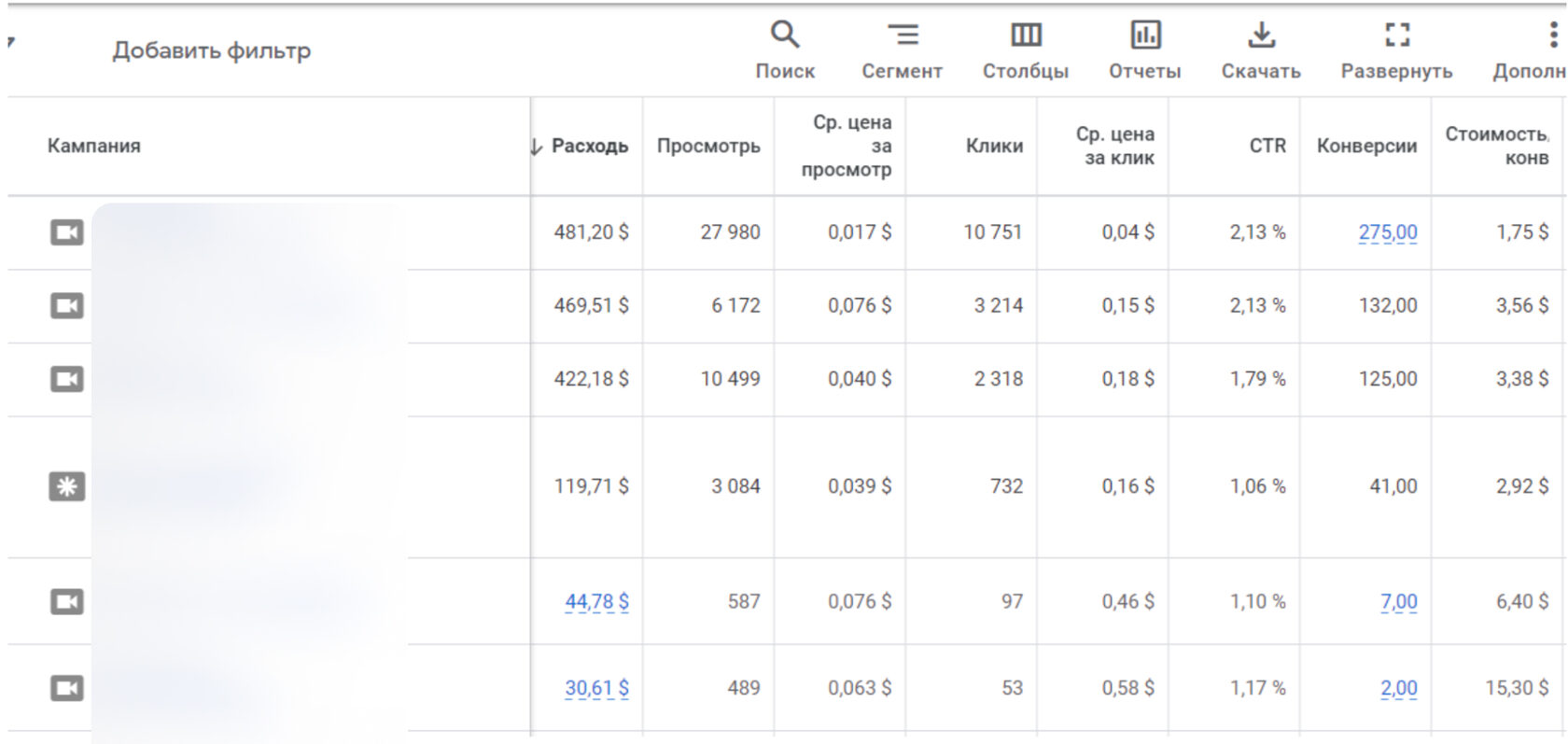Sort by the Клики column header
The width and height of the screenshot is (1568, 744).
[994, 147]
